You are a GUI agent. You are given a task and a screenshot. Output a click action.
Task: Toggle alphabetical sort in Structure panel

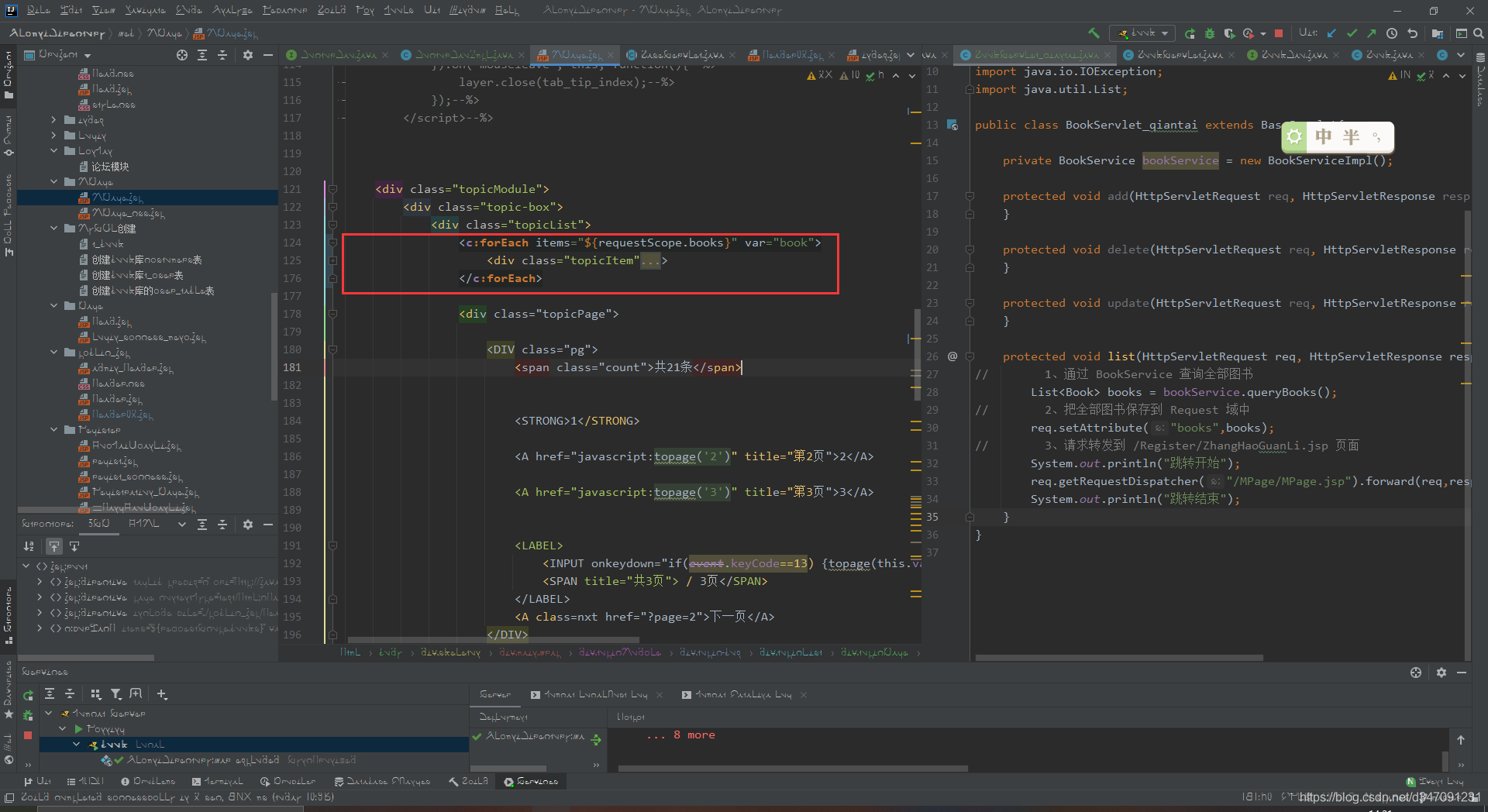pos(29,546)
